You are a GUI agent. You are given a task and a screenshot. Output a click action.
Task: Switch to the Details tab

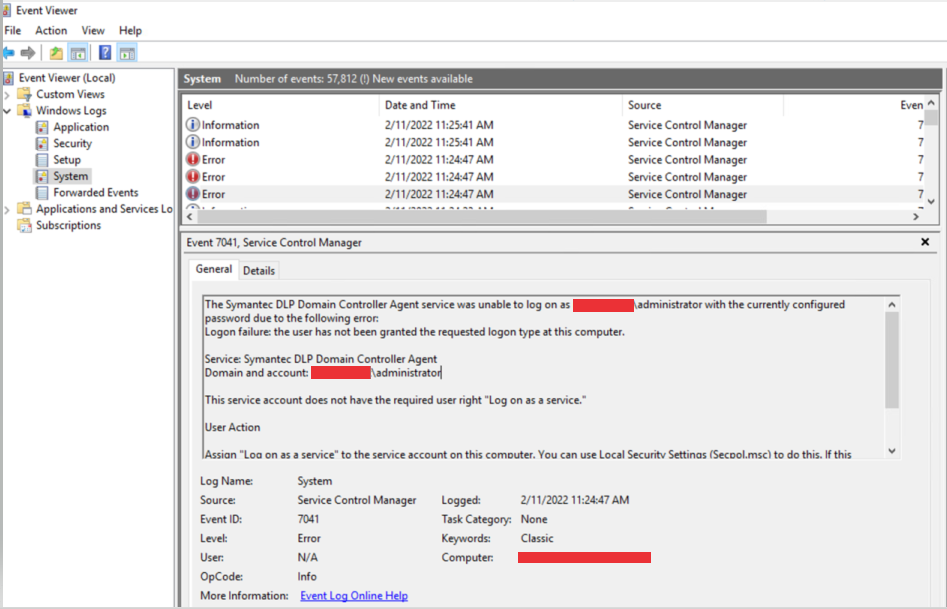pos(259,270)
